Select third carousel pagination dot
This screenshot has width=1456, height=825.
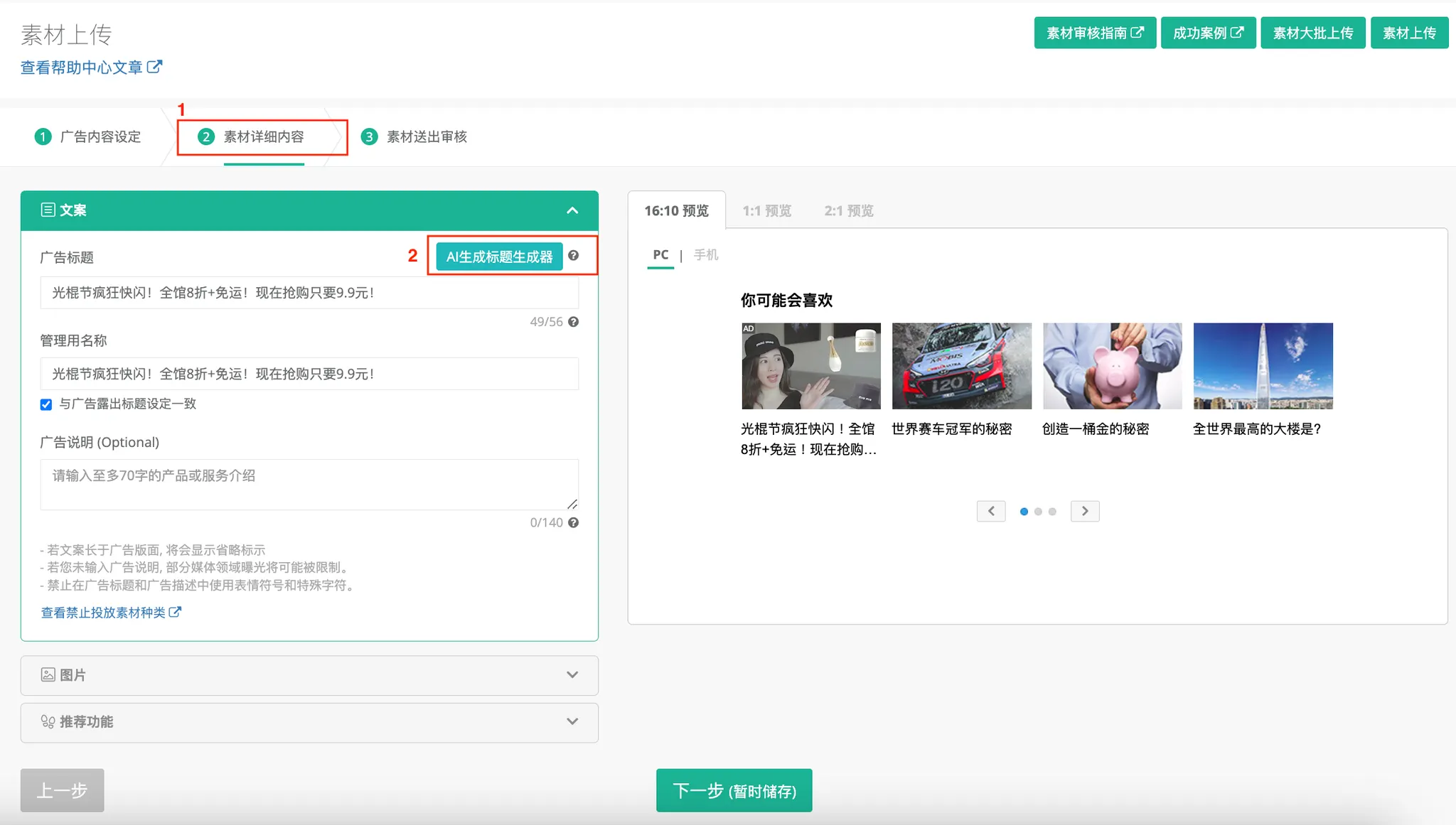click(x=1052, y=512)
